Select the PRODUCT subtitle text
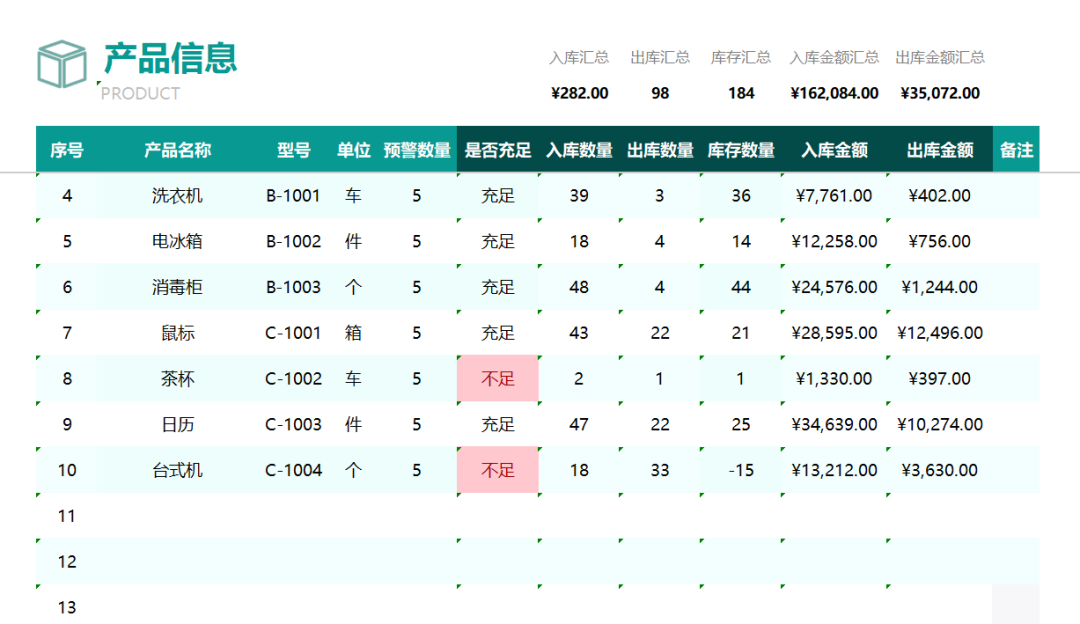Screen dimensions: 1080x624 click(x=141, y=94)
